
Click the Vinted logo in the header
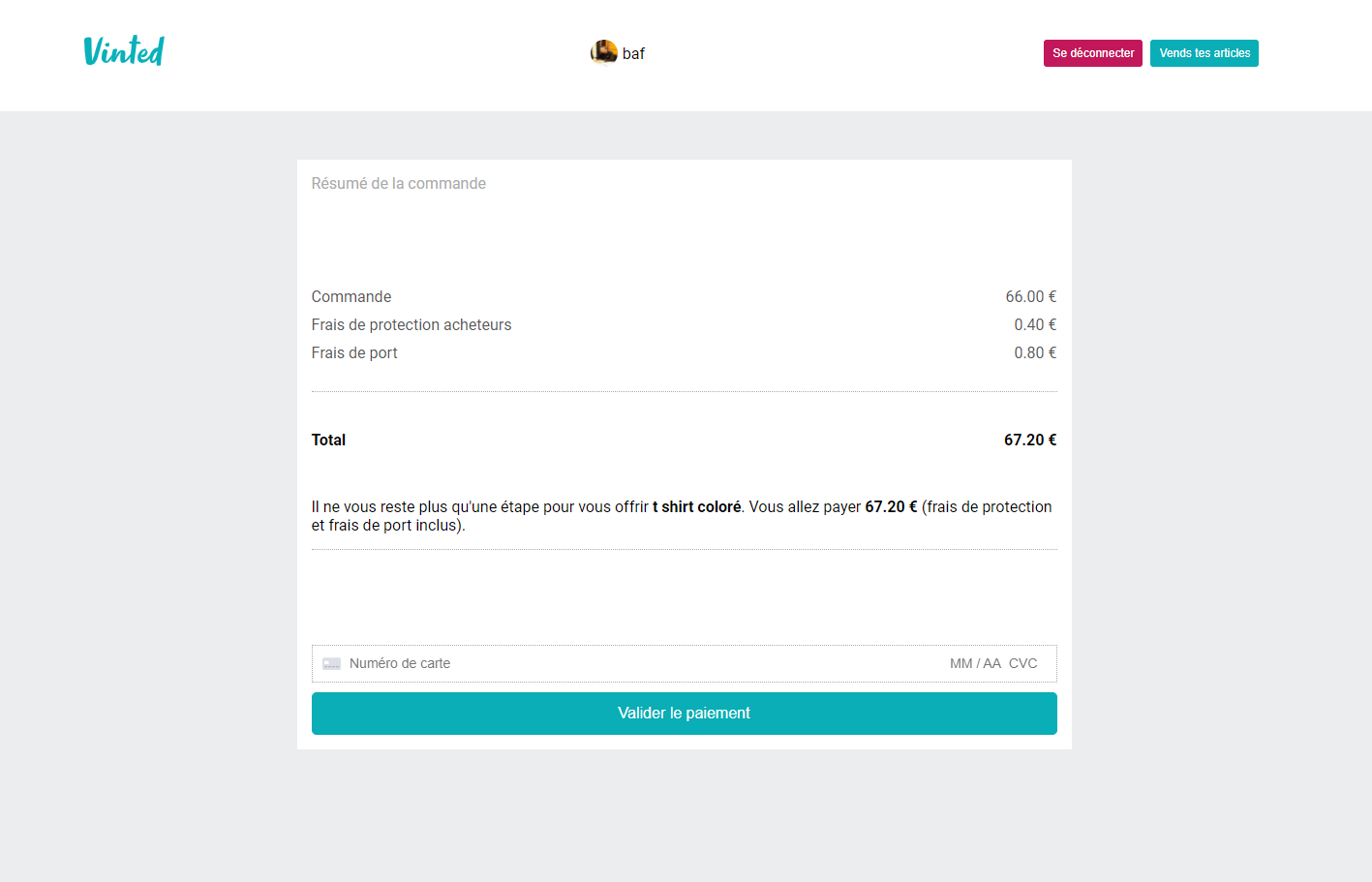click(123, 52)
